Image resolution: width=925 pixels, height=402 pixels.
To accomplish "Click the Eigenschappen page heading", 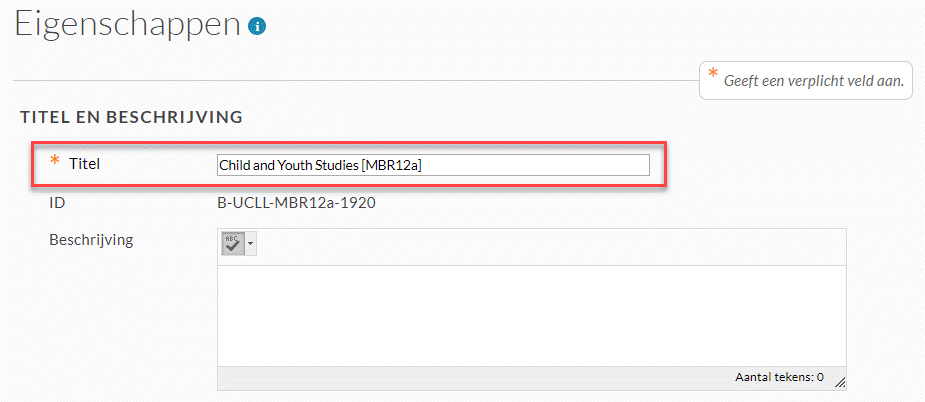I will pos(127,25).
